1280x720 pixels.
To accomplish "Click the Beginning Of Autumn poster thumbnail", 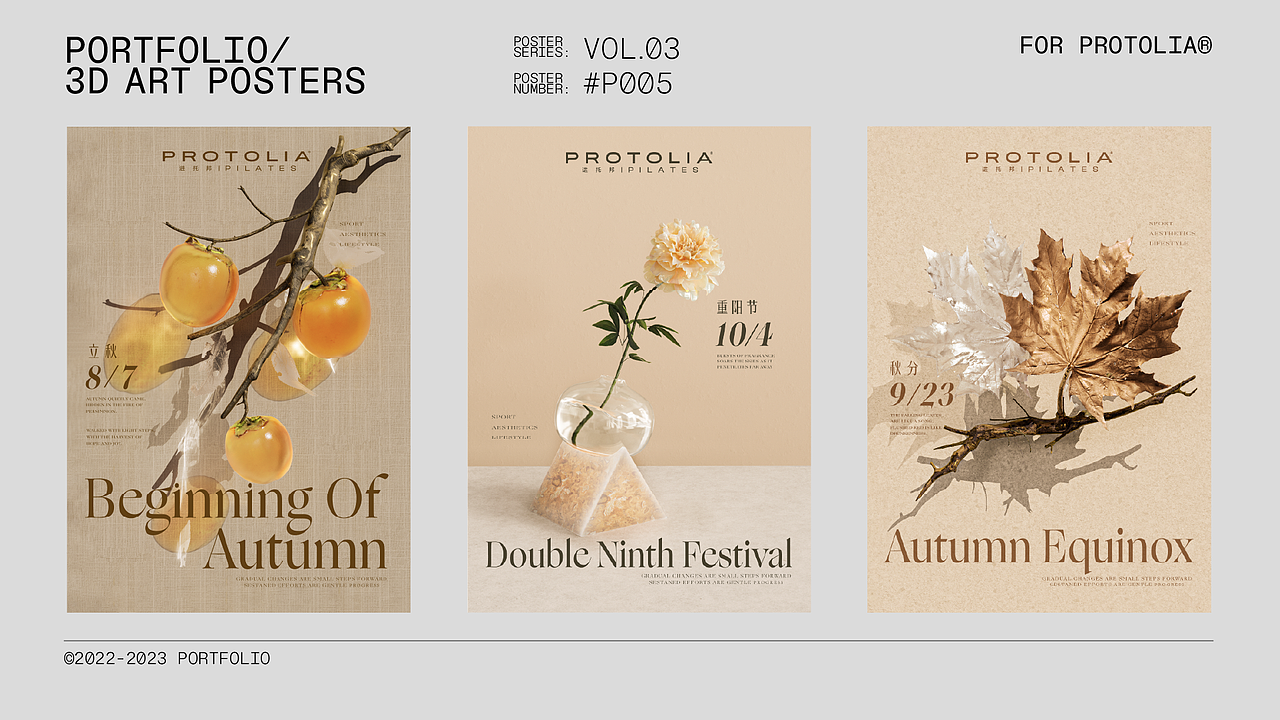I will click(238, 369).
